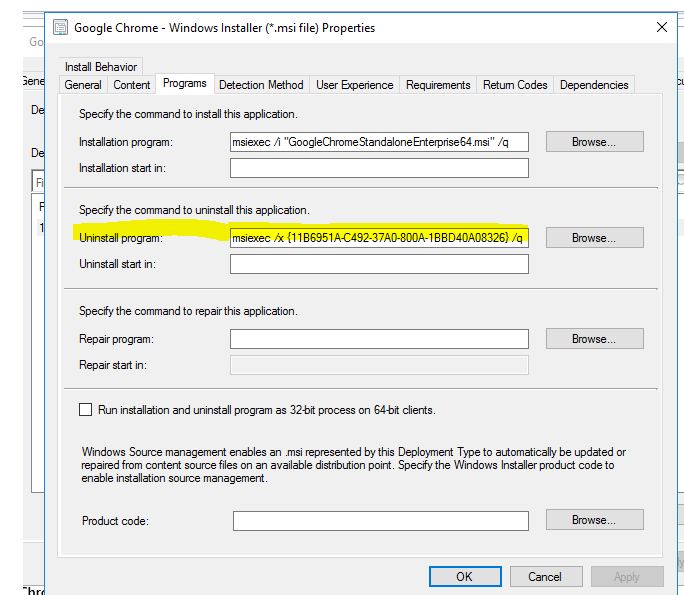Click the 'Uninstall program:' label

(121, 238)
